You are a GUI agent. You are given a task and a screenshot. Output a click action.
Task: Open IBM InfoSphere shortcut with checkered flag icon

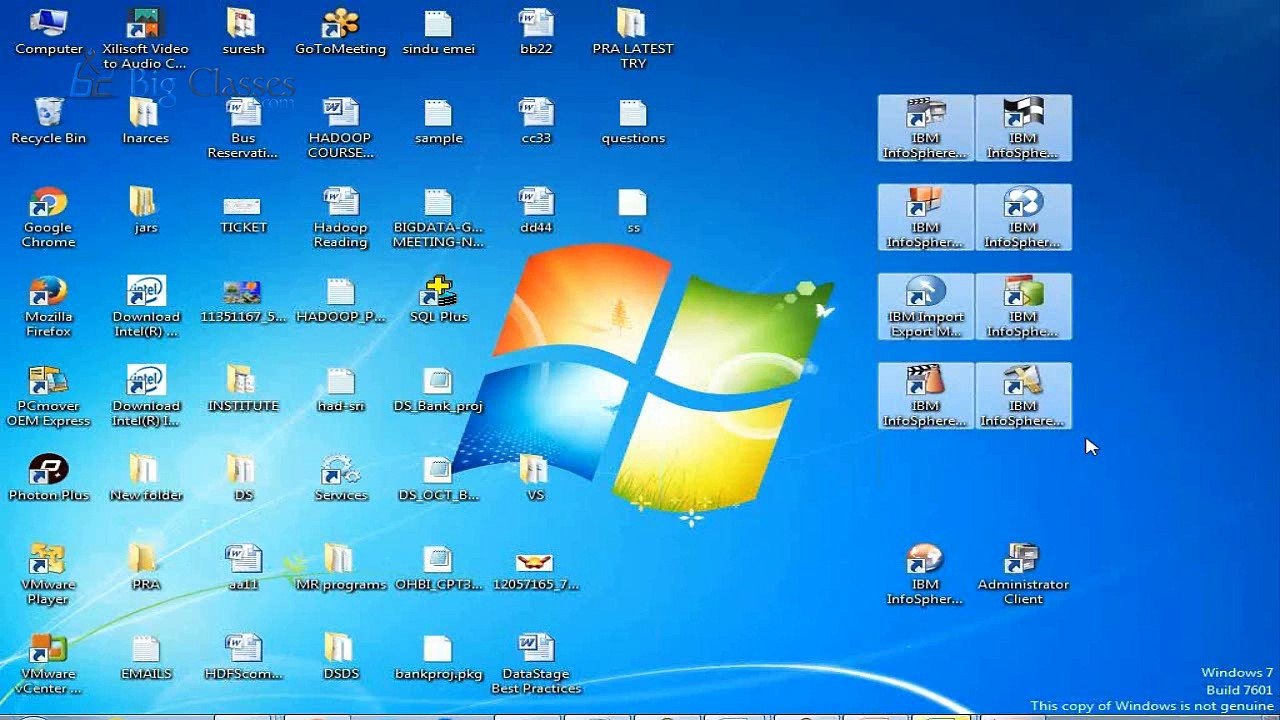coord(1023,128)
